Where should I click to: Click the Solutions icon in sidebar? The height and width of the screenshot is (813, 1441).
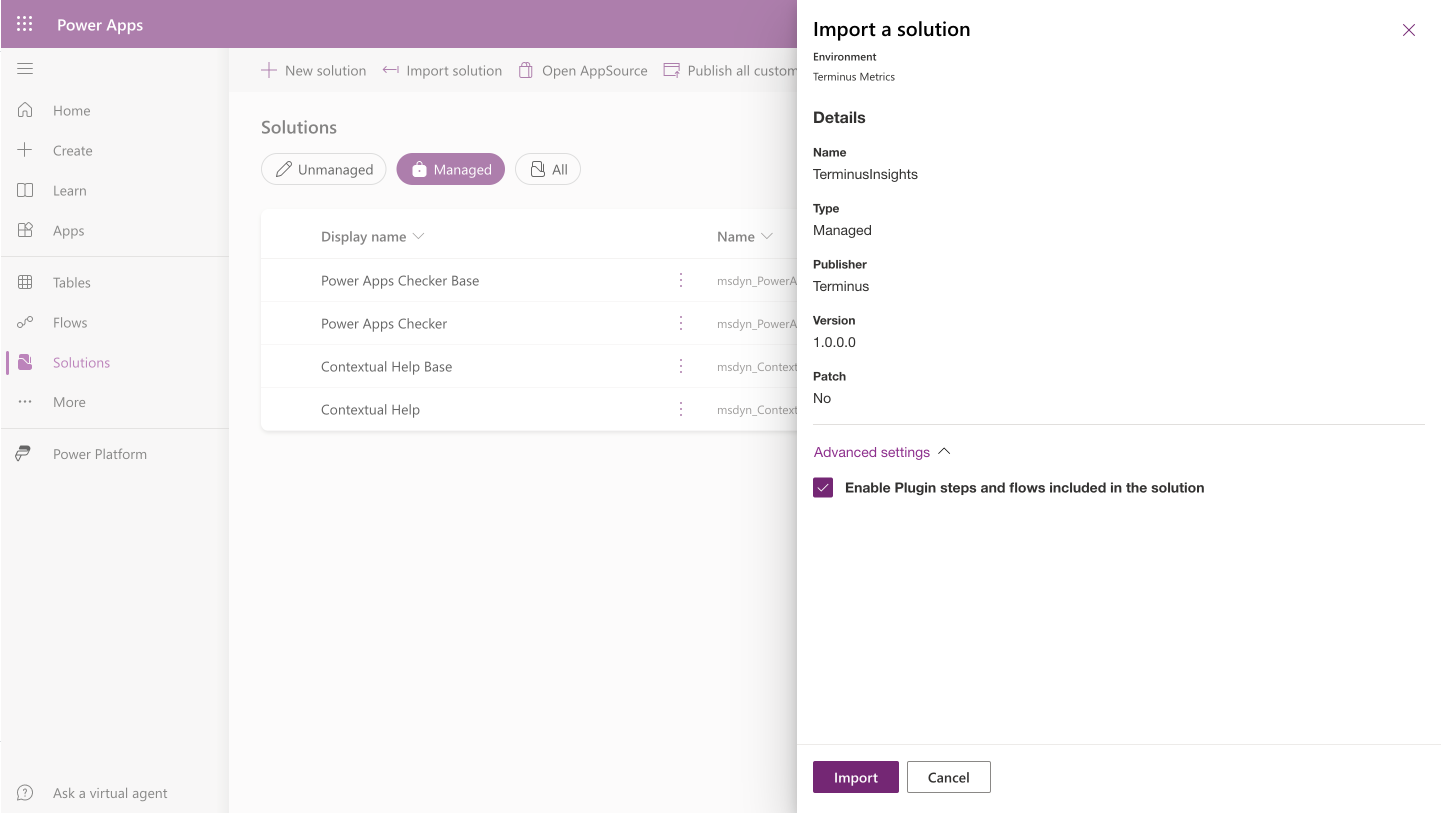coord(25,362)
